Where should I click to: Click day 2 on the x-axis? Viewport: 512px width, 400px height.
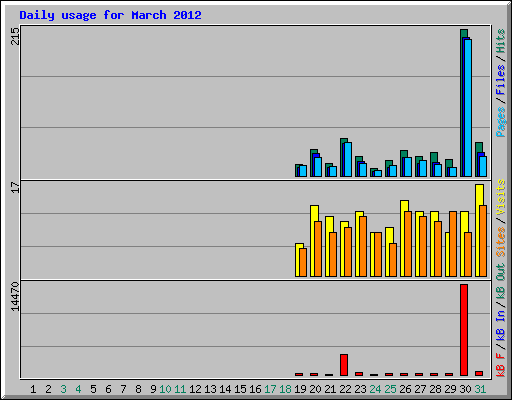[48, 389]
